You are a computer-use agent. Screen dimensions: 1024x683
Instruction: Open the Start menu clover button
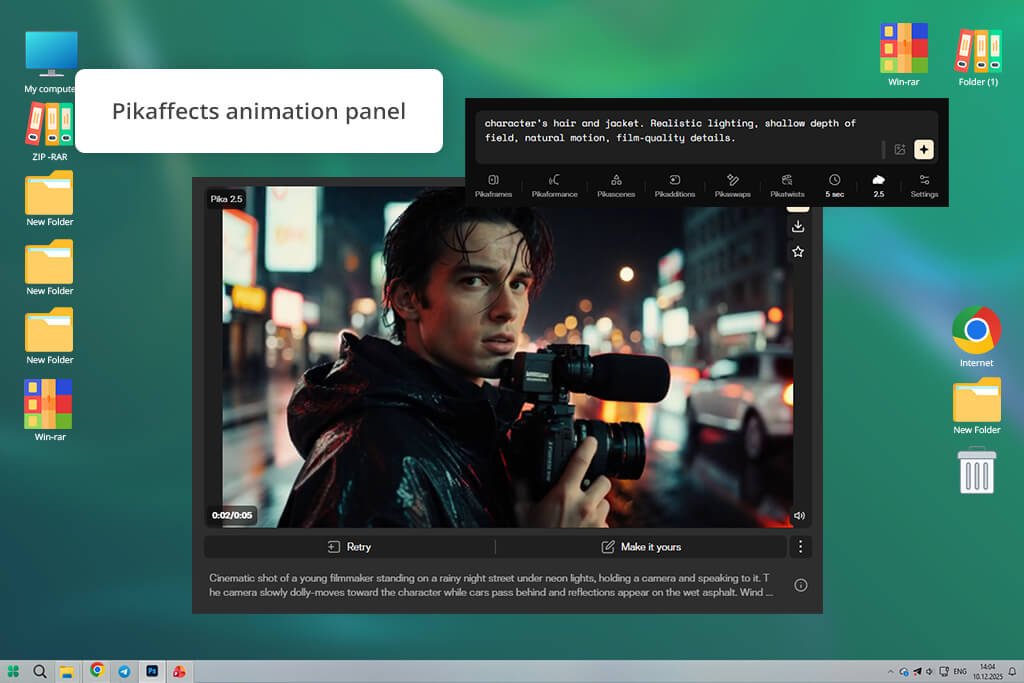pos(13,671)
